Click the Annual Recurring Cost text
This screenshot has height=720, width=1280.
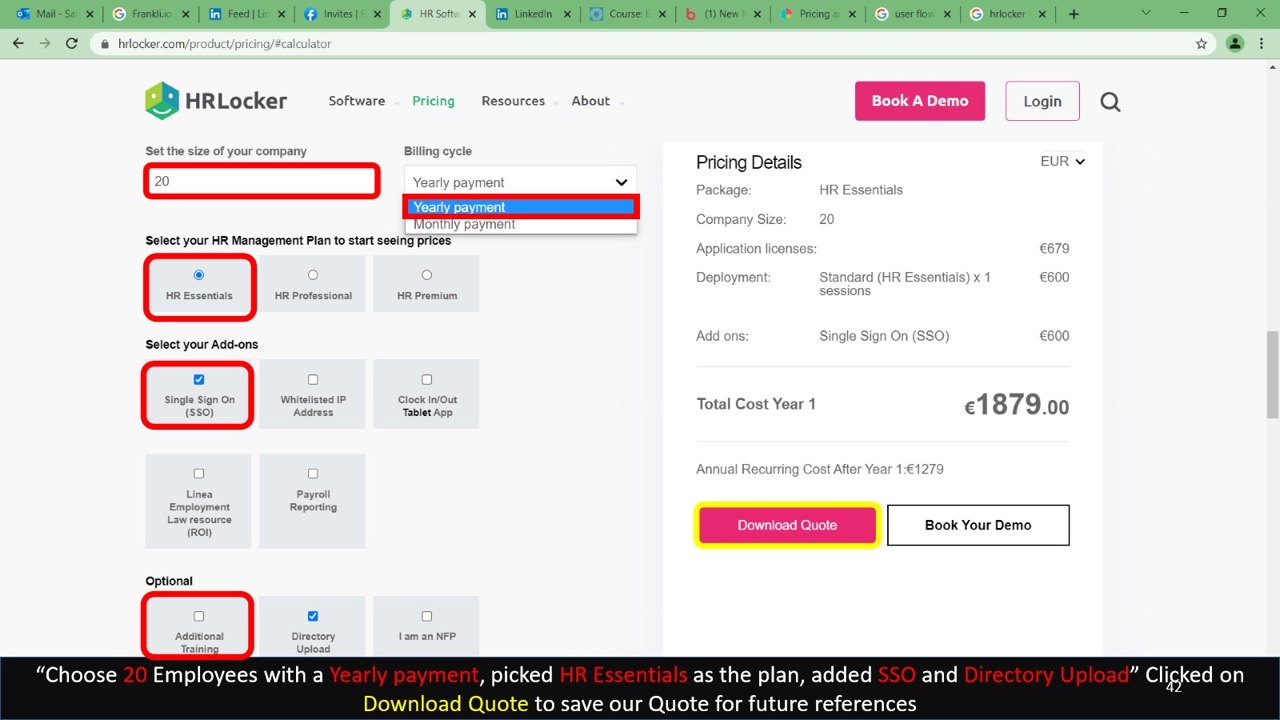(x=820, y=469)
